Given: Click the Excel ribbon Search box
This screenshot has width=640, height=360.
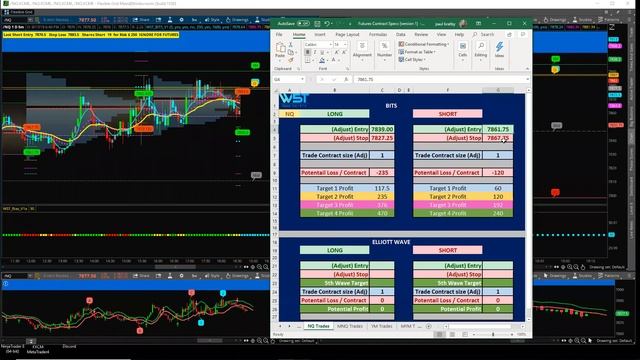Looking at the screenshot, I should pos(484,35).
